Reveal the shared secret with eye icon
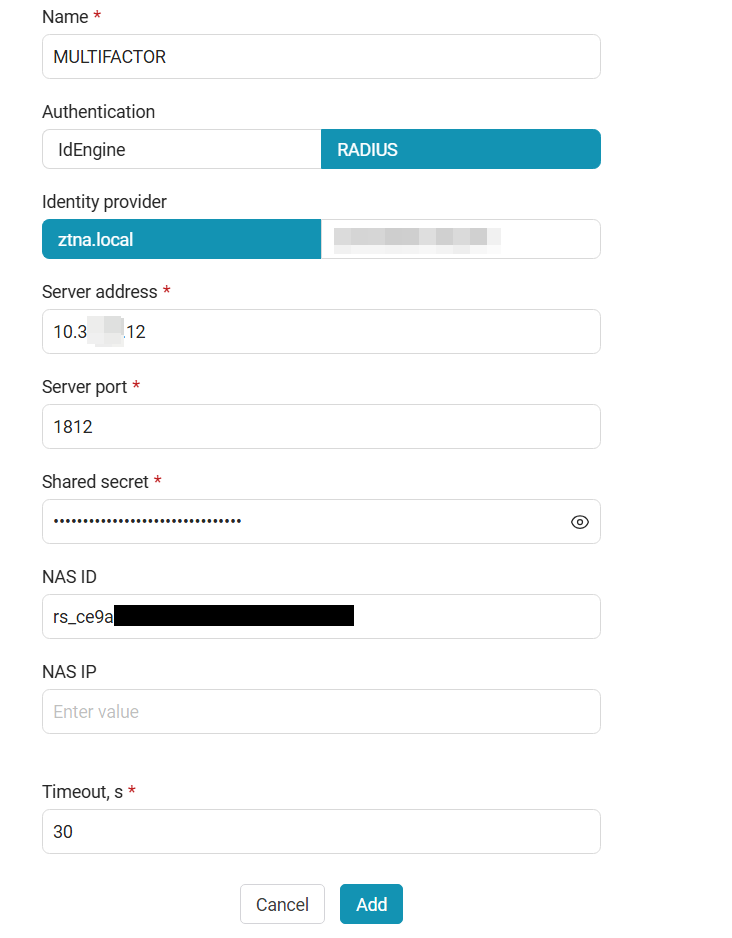This screenshot has width=732, height=938. click(x=580, y=522)
